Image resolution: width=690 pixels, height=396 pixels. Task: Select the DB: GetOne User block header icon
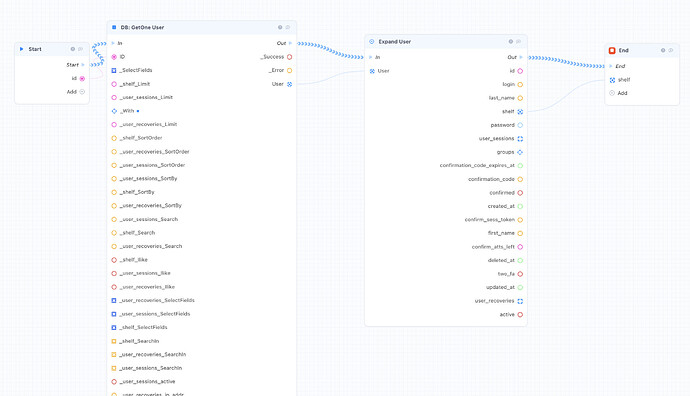coord(114,27)
